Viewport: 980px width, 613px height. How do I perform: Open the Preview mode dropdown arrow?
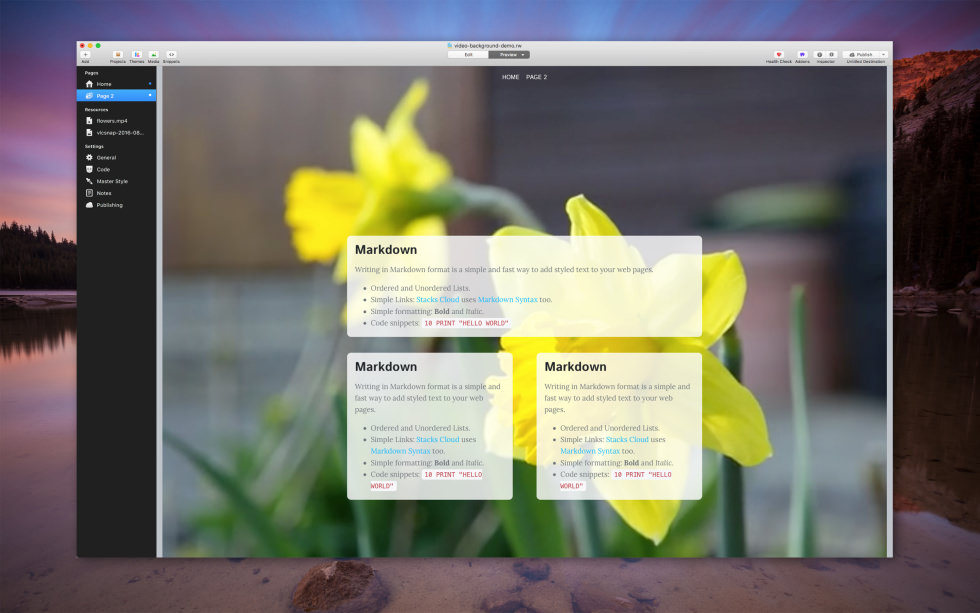524,55
